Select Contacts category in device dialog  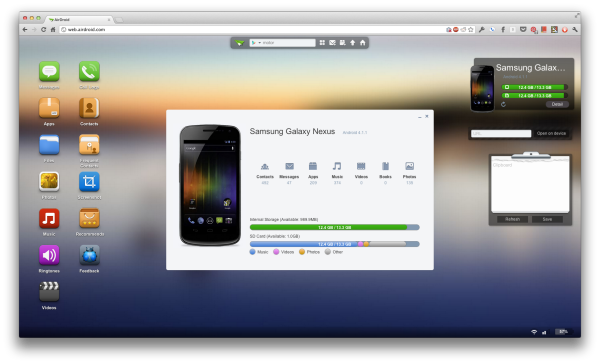tap(265, 173)
